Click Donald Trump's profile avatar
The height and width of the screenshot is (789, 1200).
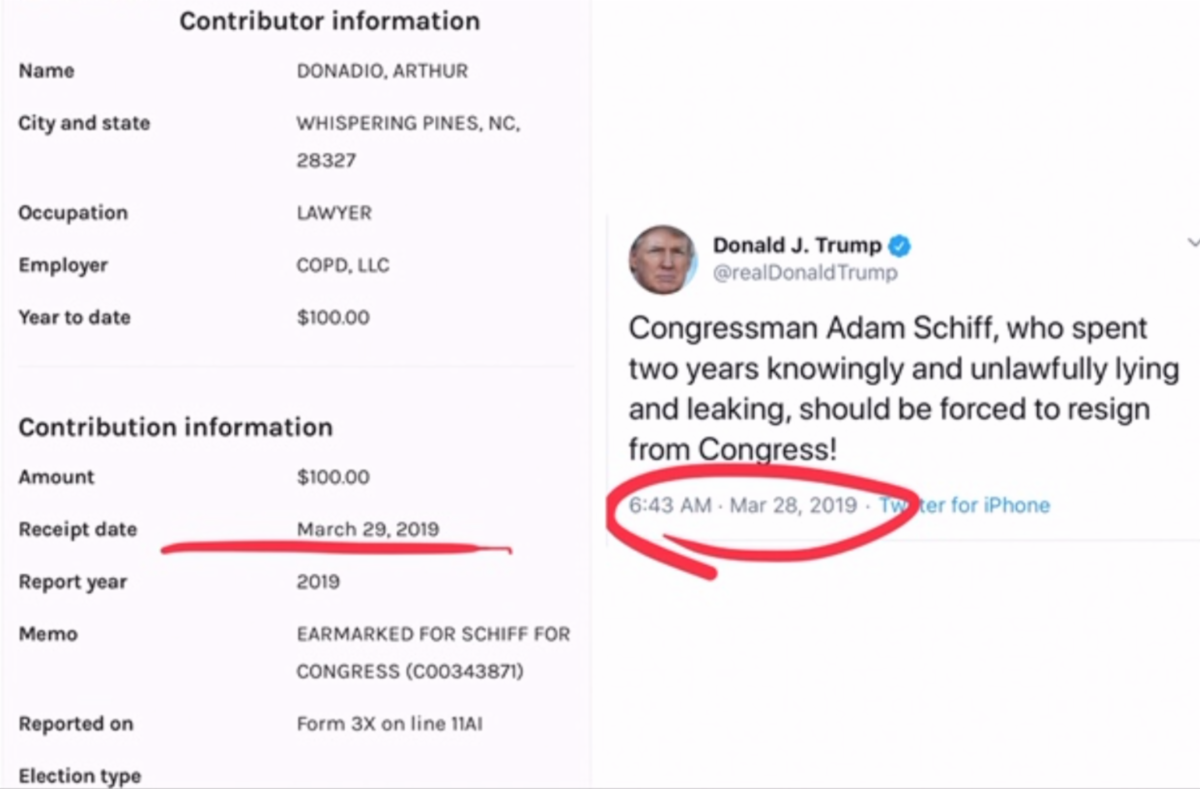[x=661, y=259]
